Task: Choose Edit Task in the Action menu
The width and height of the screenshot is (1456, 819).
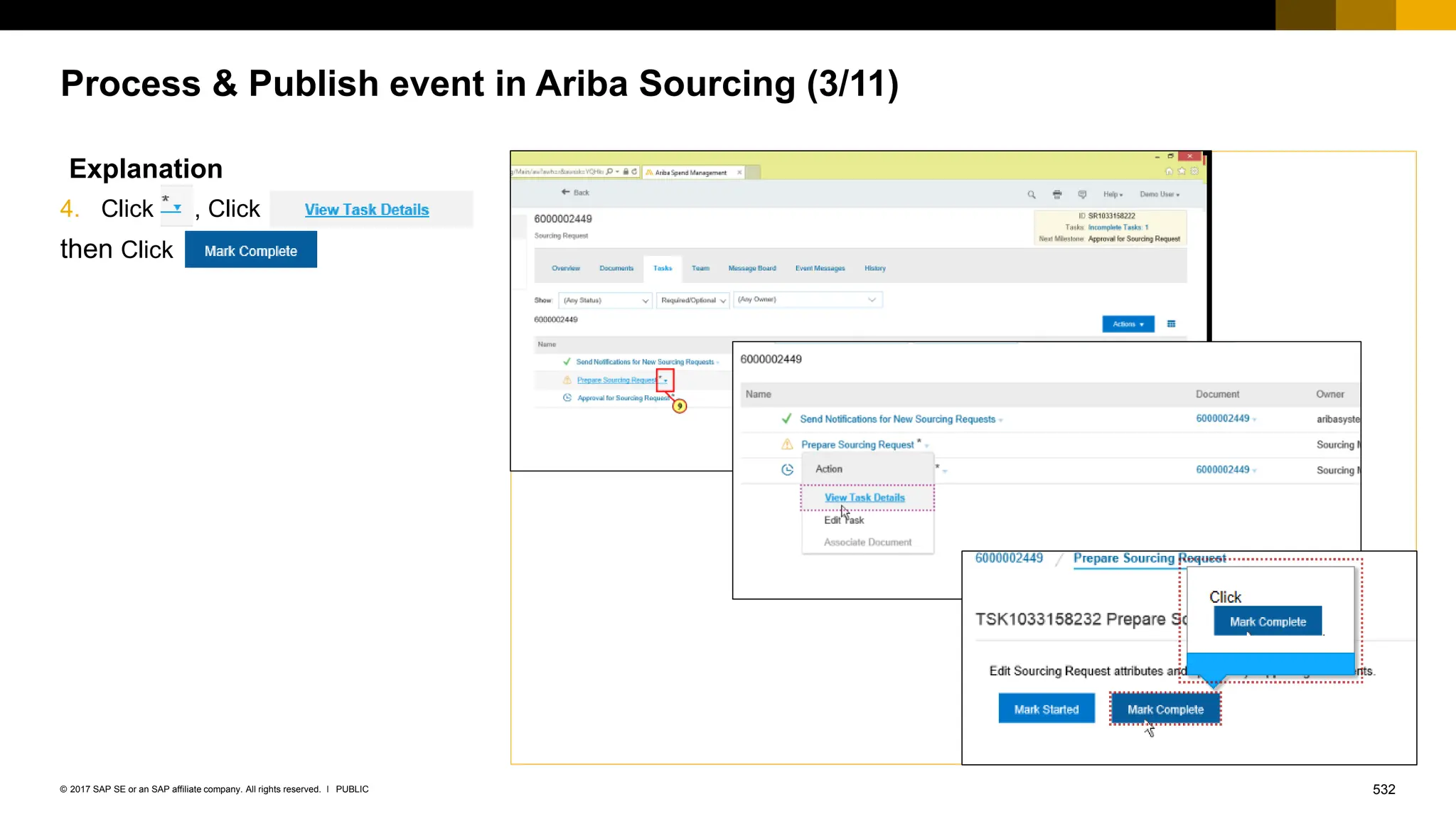Action: click(x=844, y=520)
